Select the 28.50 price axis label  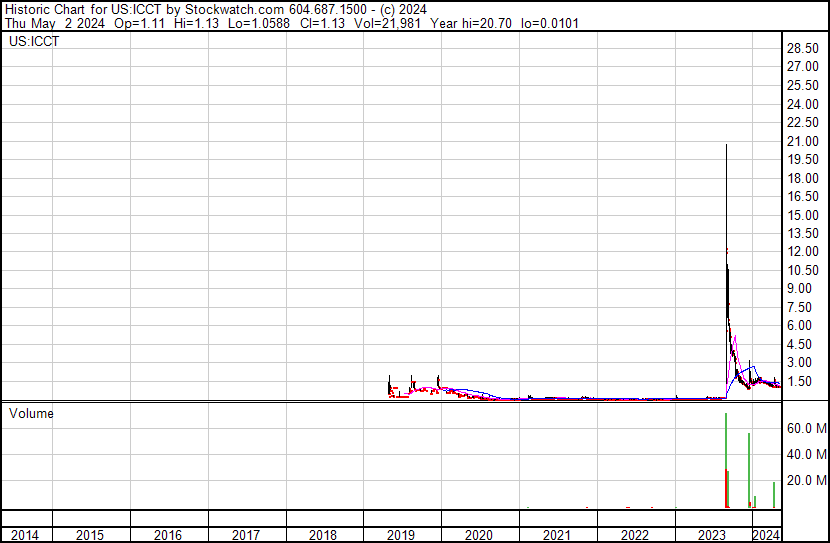coord(803,49)
